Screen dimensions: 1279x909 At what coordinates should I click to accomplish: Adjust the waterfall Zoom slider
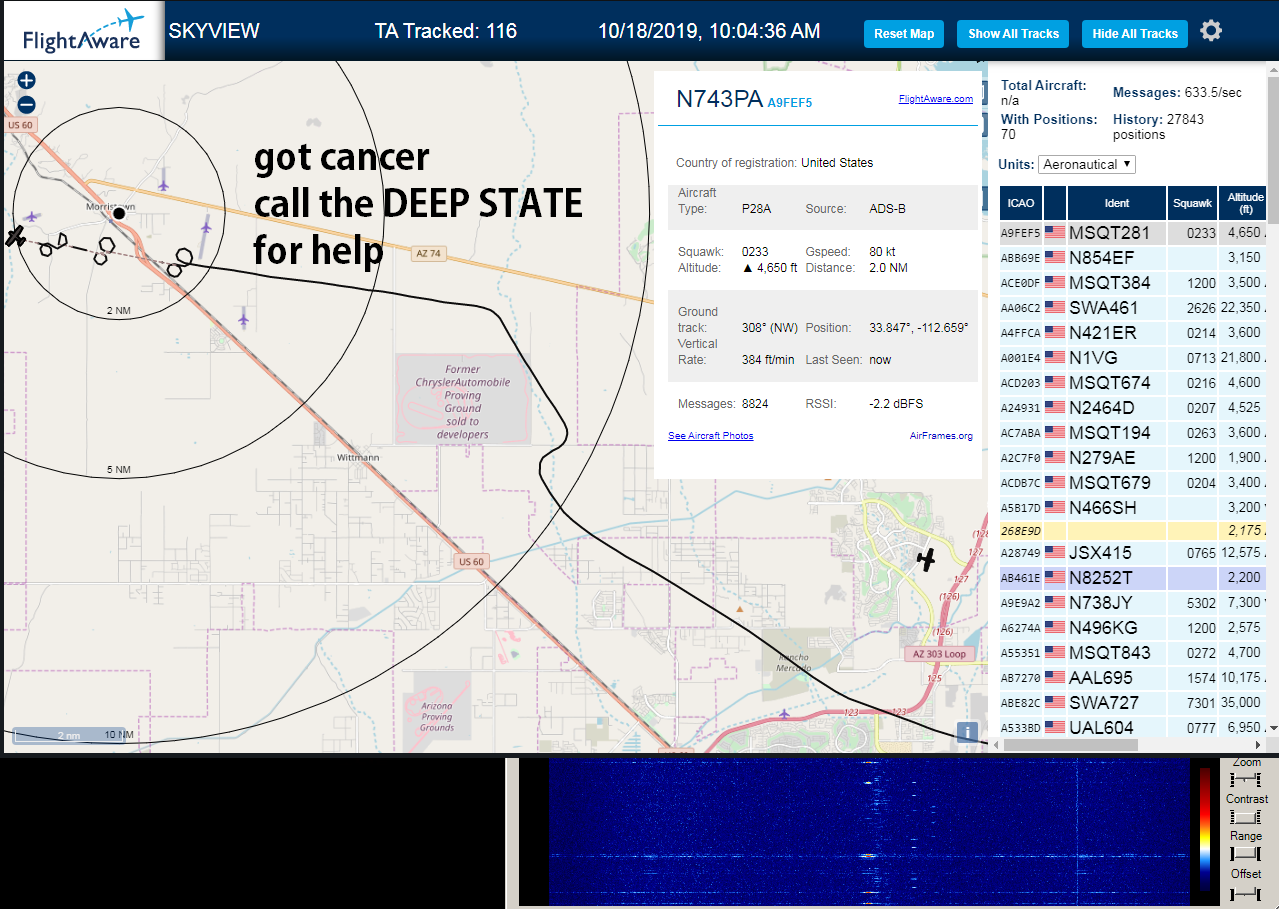click(x=1246, y=780)
